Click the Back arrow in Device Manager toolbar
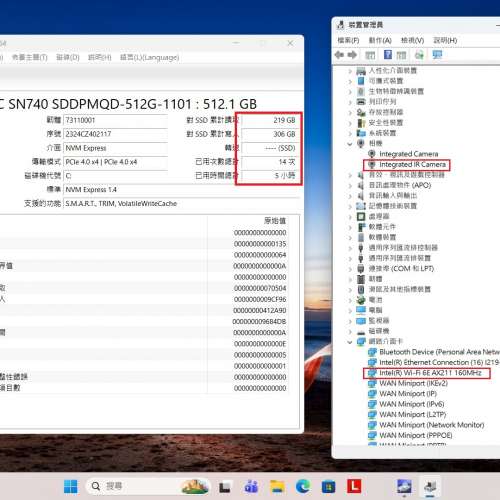500x500 pixels. (339, 55)
